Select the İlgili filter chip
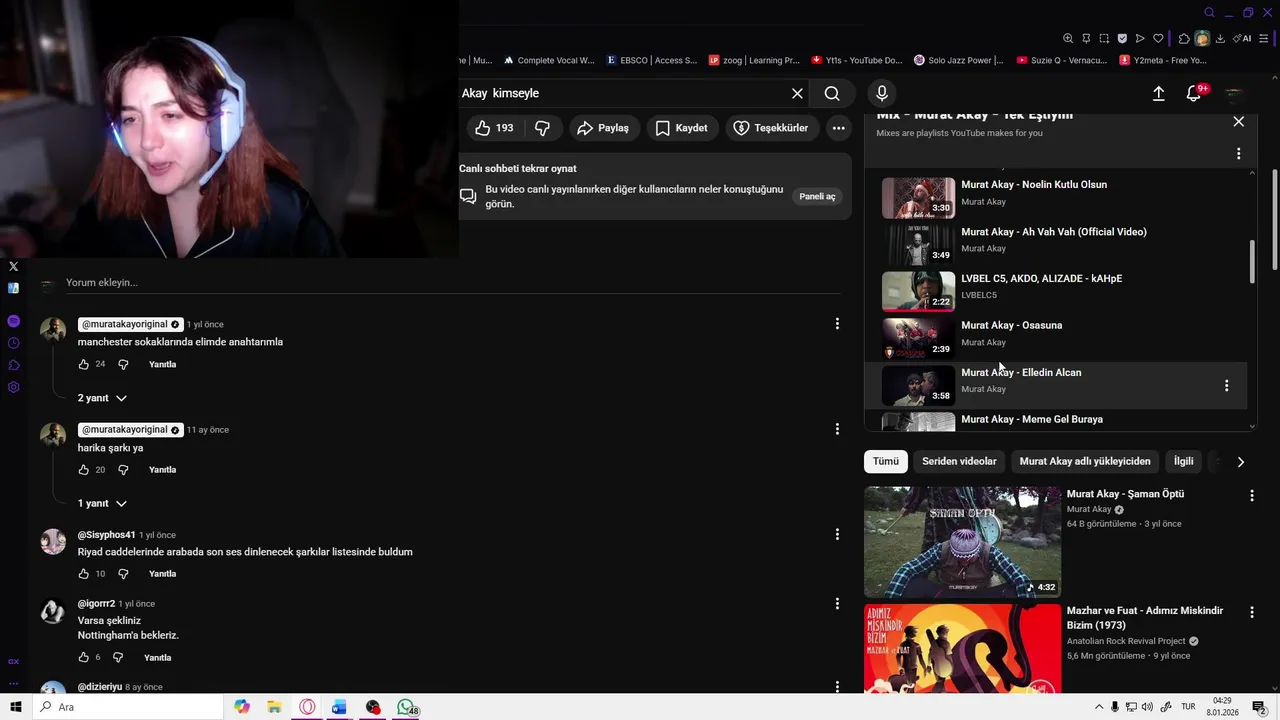Image resolution: width=1280 pixels, height=720 pixels. [1184, 461]
